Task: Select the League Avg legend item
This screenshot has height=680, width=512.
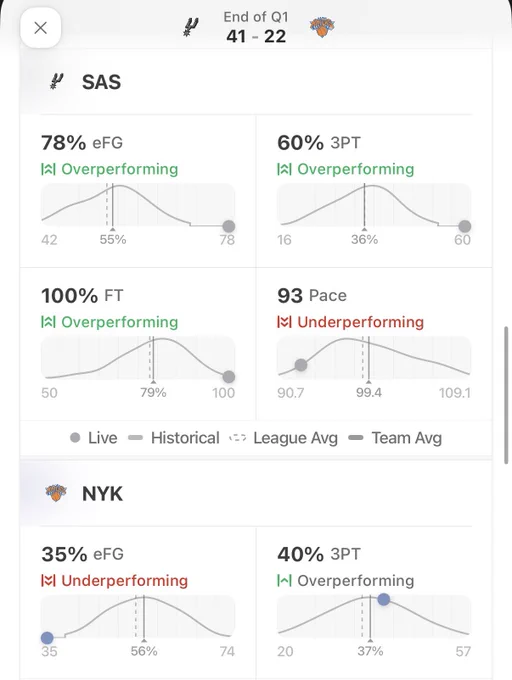Action: pyautogui.click(x=284, y=438)
